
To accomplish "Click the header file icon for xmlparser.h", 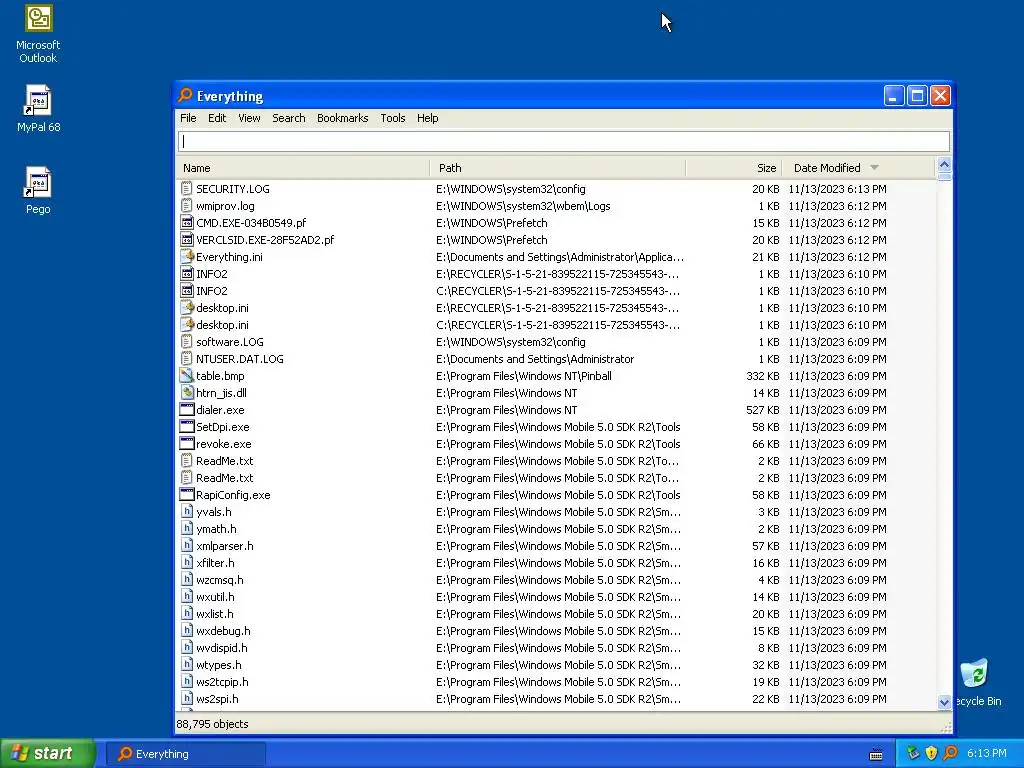I will click(187, 545).
